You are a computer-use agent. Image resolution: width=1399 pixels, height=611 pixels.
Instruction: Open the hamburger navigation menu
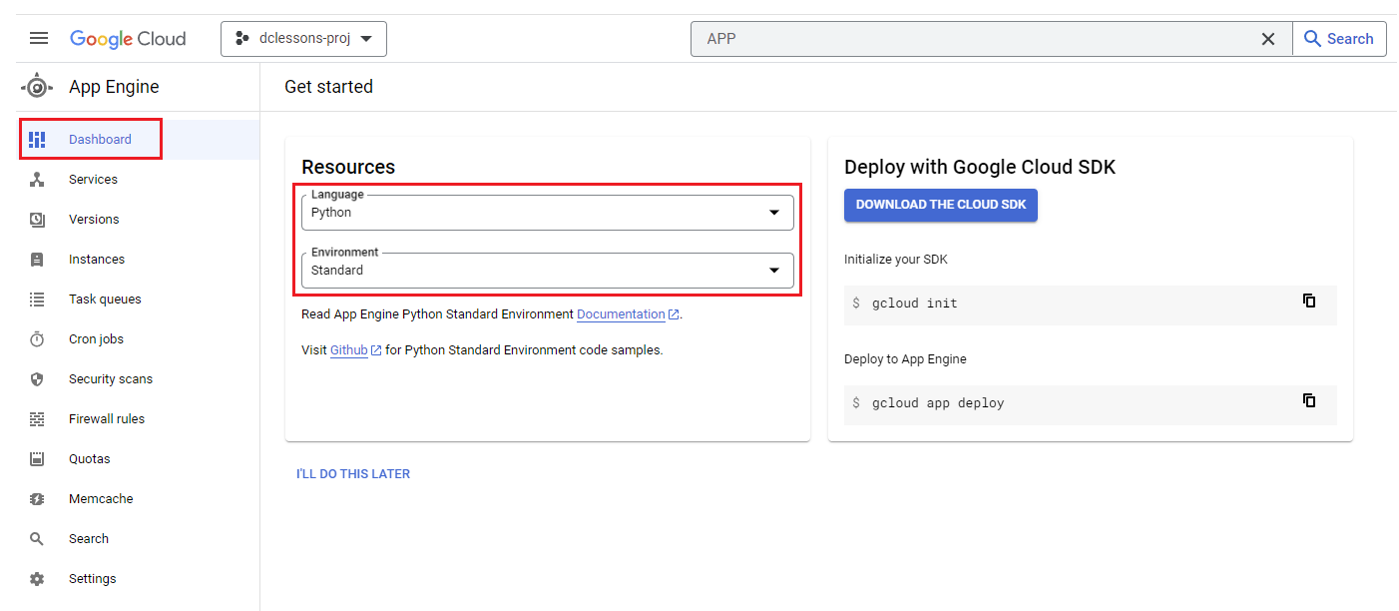tap(39, 39)
